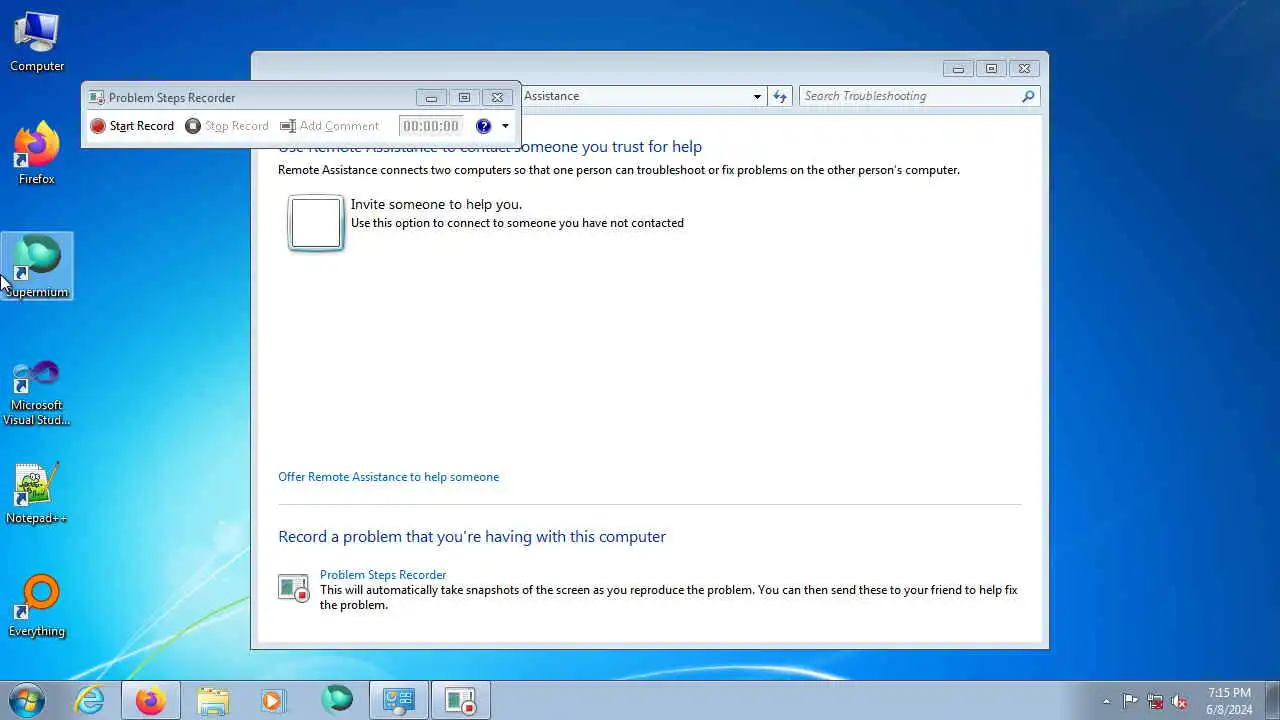Image resolution: width=1280 pixels, height=720 pixels.
Task: Refresh the Troubleshooting window page
Action: [x=780, y=96]
